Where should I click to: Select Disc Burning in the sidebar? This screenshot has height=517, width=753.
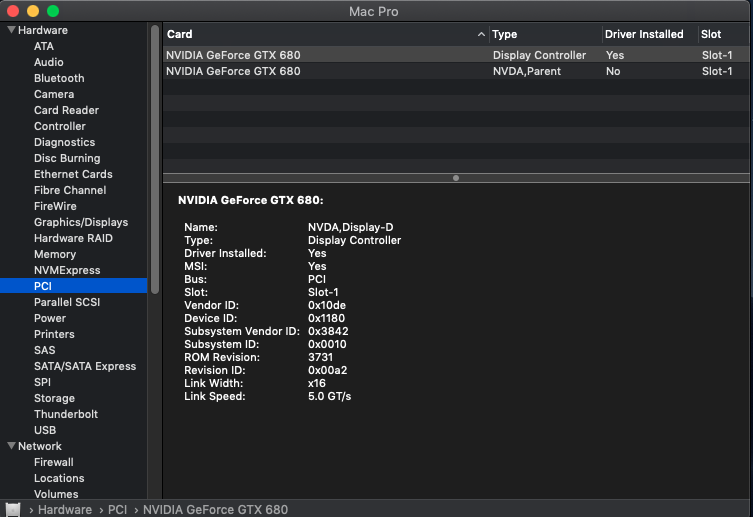point(67,158)
